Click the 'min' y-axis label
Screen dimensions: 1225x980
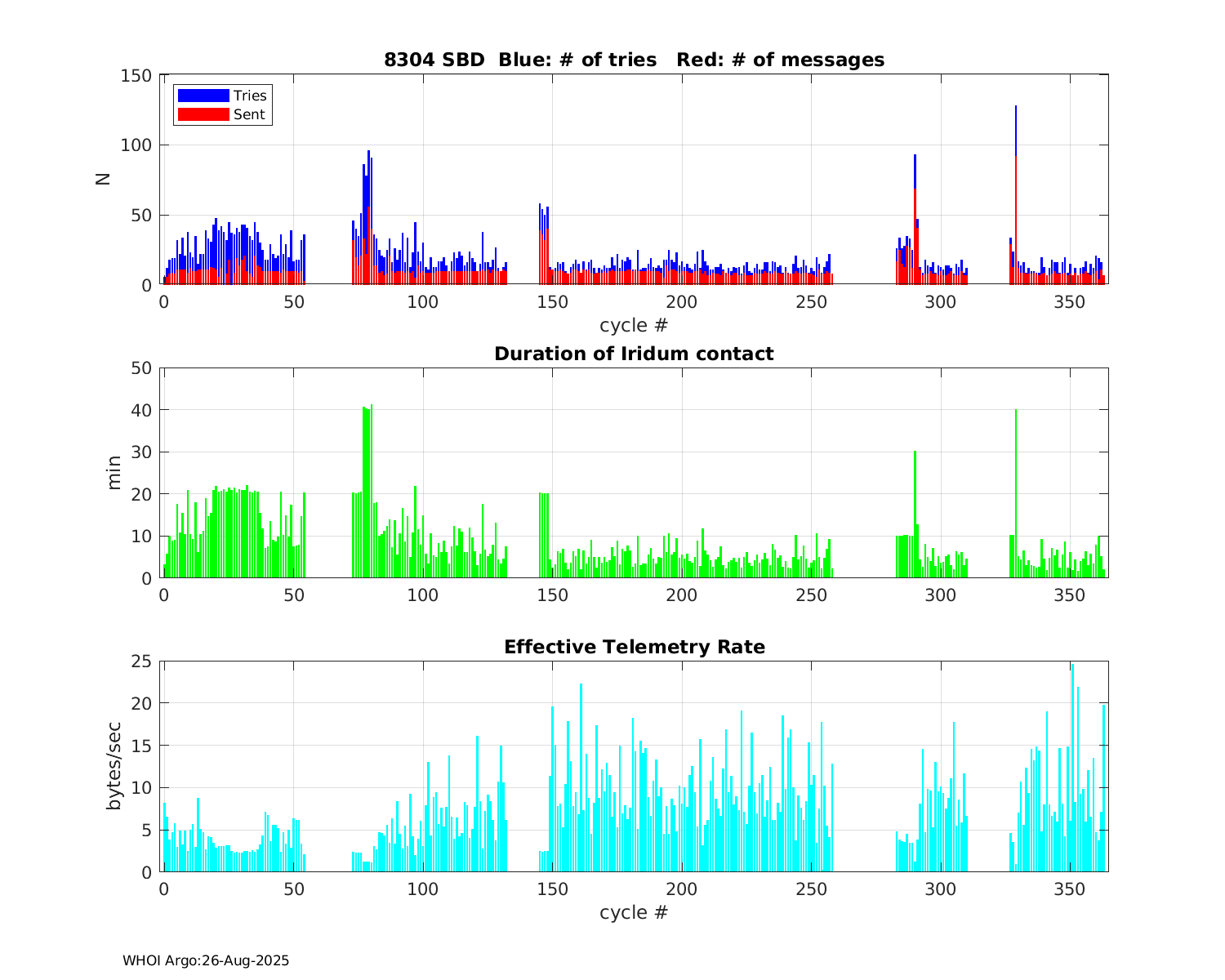[114, 473]
